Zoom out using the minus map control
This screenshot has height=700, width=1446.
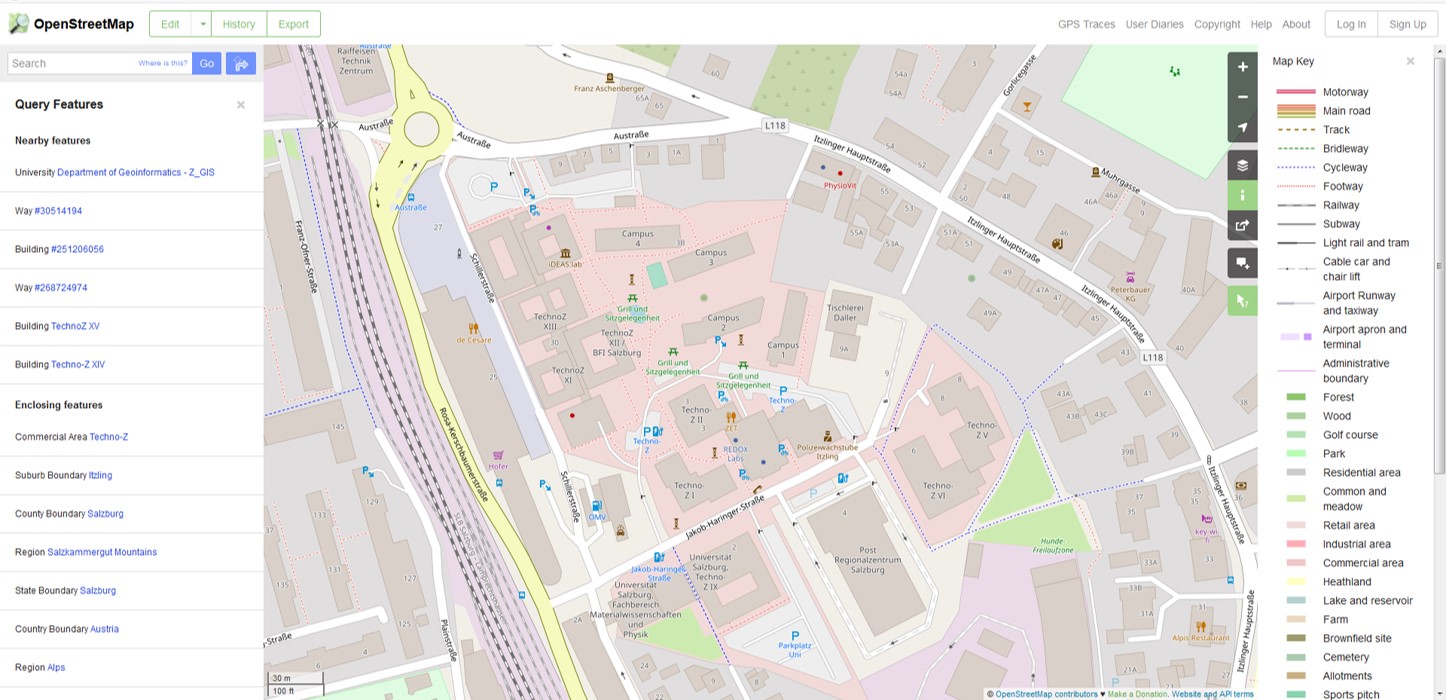(x=1242, y=97)
